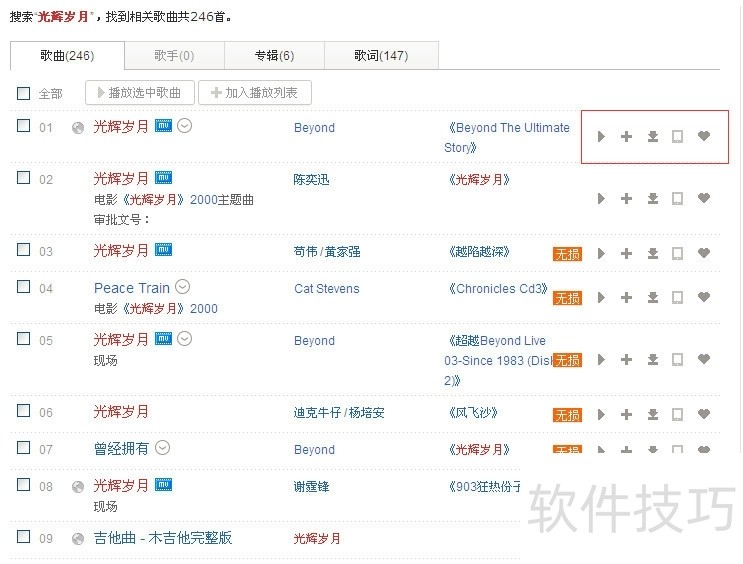Viewport: 743px width, 564px height.
Task: Add Peace Train to playlist
Action: [x=626, y=298]
